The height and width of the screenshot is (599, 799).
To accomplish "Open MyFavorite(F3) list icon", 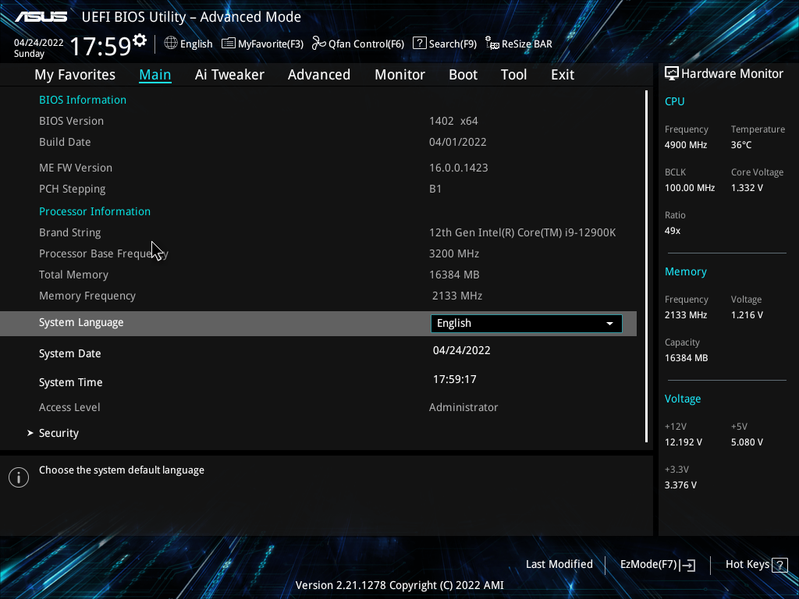I will (228, 43).
